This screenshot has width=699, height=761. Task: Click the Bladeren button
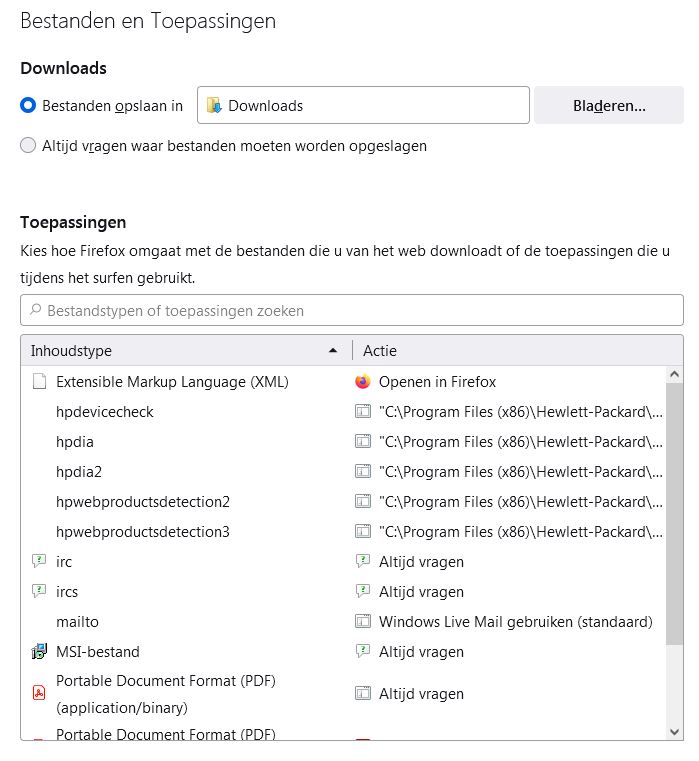pyautogui.click(x=608, y=105)
